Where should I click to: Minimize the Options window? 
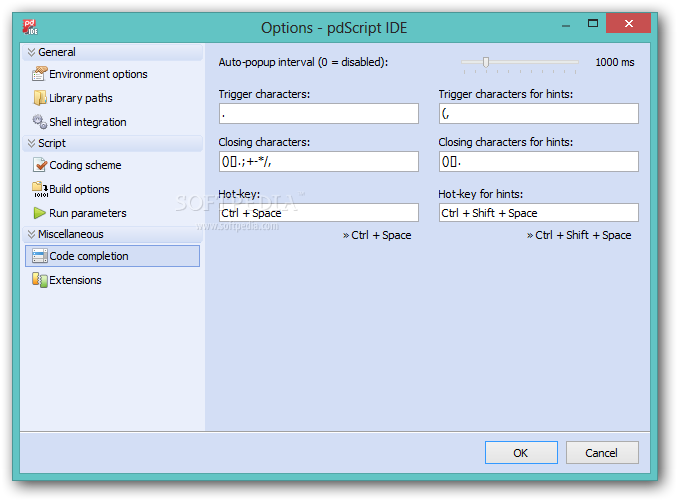pyautogui.click(x=566, y=26)
